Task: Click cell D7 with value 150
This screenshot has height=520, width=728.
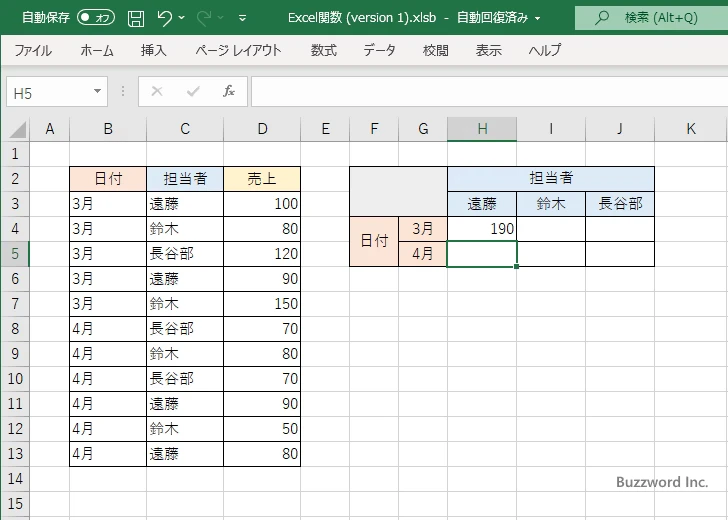Action: (x=262, y=304)
